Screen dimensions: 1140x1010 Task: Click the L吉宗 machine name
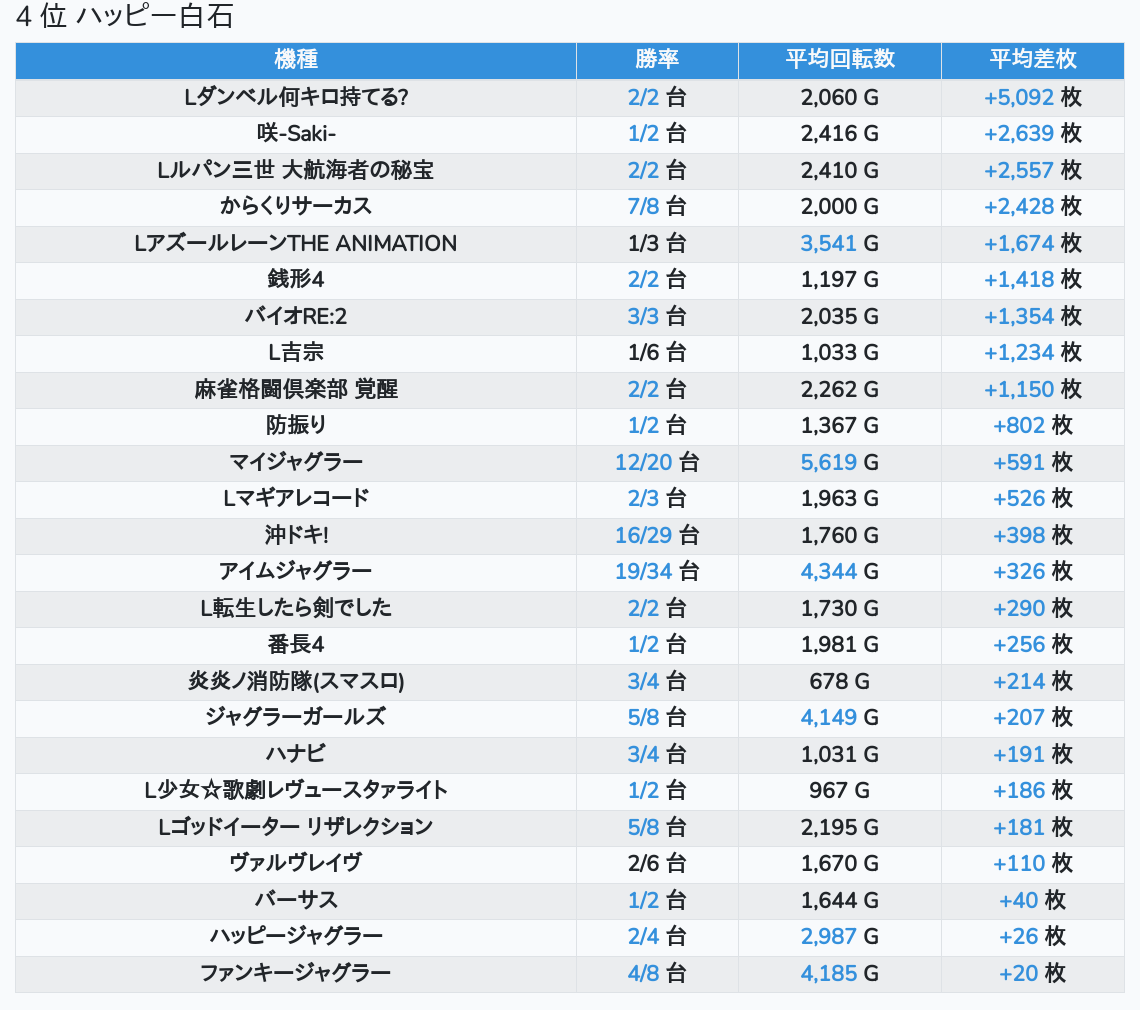(296, 353)
